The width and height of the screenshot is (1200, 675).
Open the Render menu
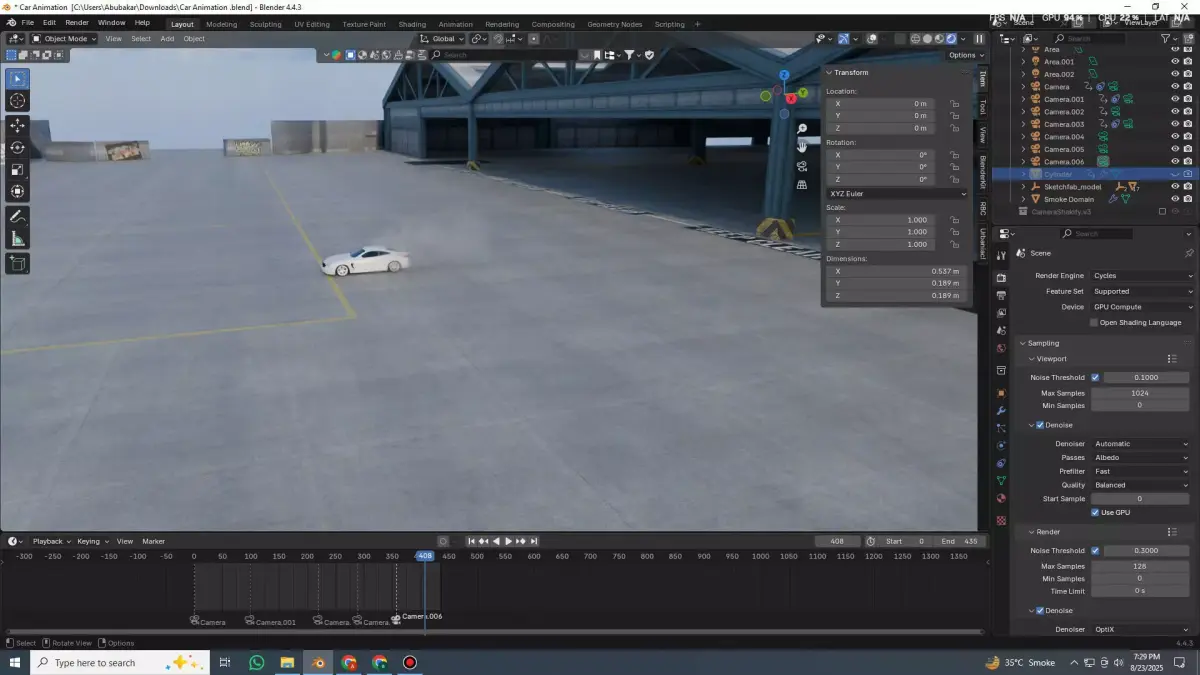coord(77,23)
